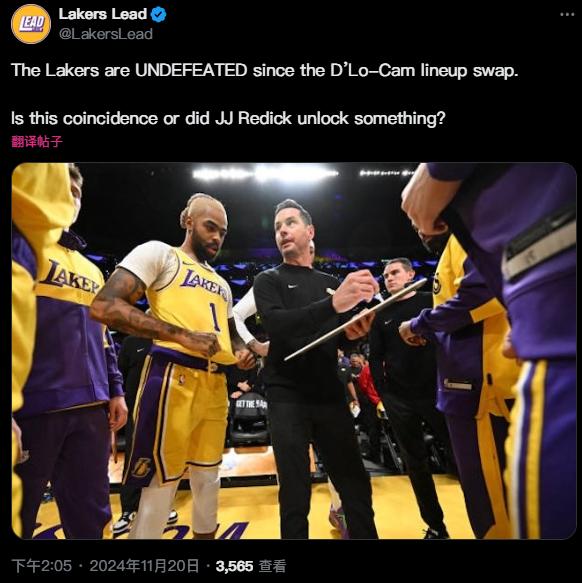The width and height of the screenshot is (582, 583).
Task: Click the Lakers logo on player's shorts
Action: click(x=142, y=467)
